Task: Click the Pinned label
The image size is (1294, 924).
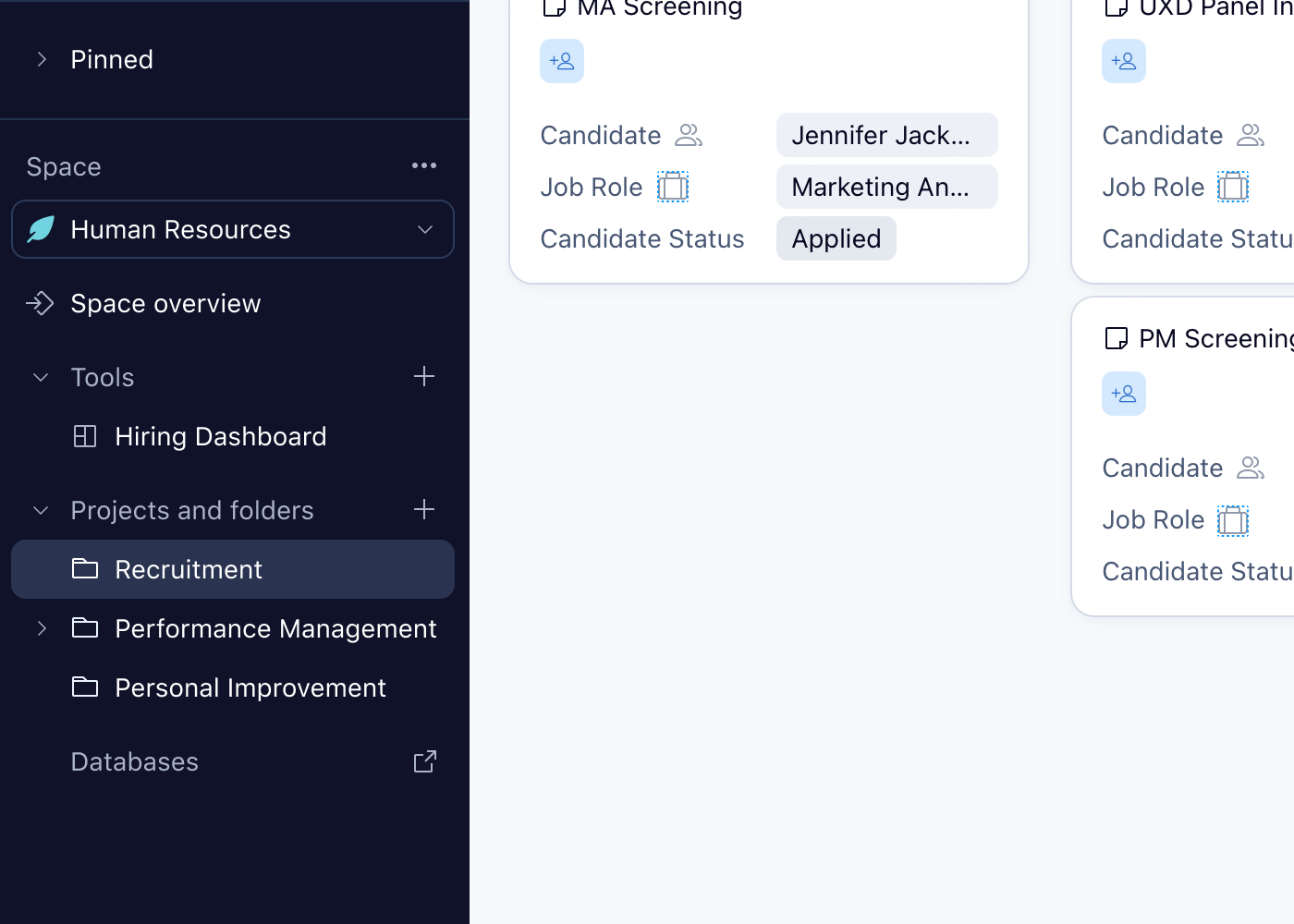Action: pyautogui.click(x=112, y=59)
